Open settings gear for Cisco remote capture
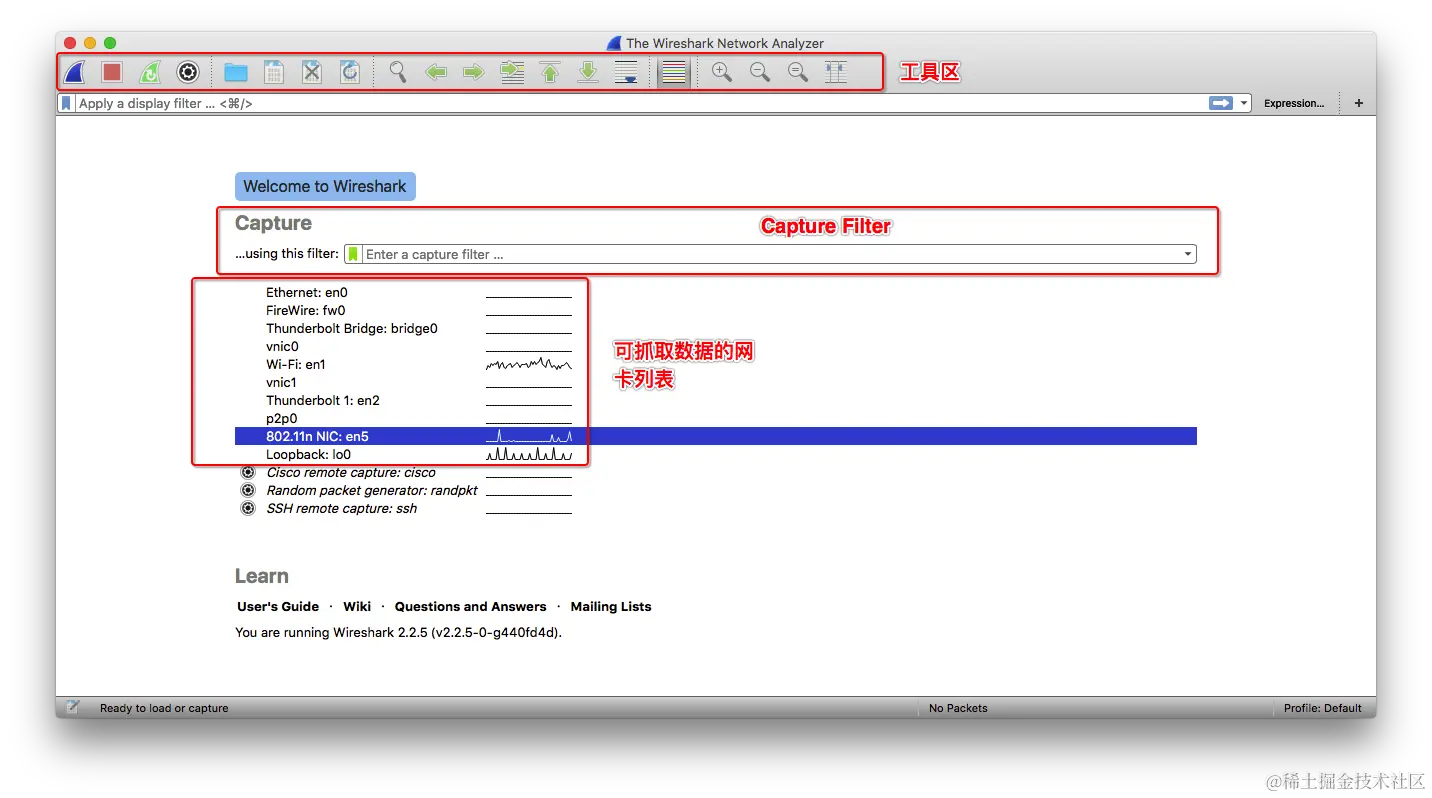The image size is (1432, 798). 248,472
